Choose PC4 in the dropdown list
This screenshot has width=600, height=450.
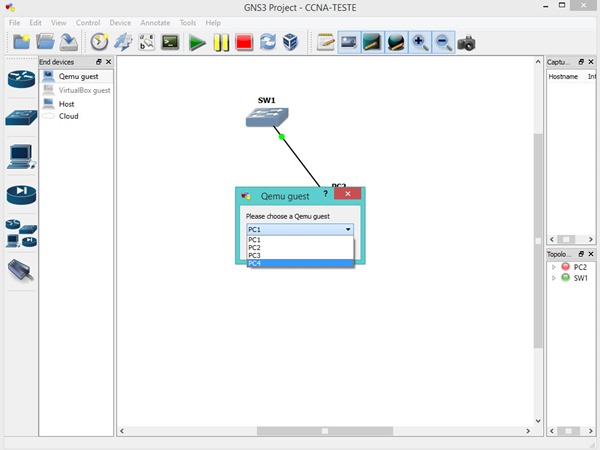coord(300,263)
